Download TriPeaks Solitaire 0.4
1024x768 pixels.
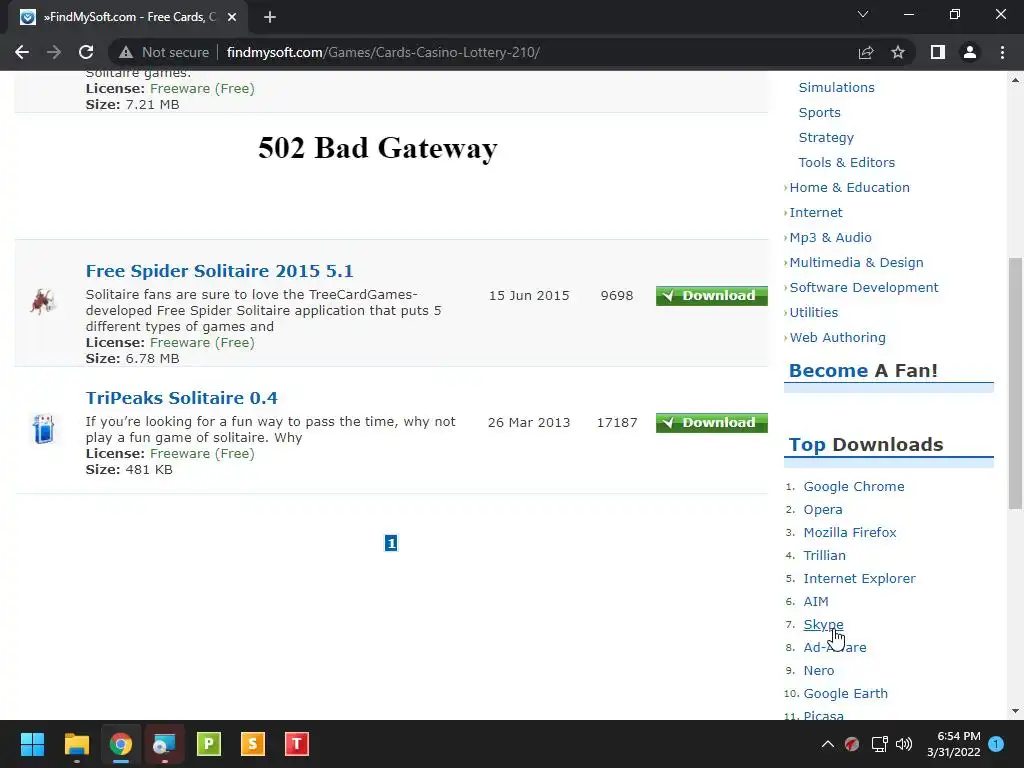pos(712,423)
